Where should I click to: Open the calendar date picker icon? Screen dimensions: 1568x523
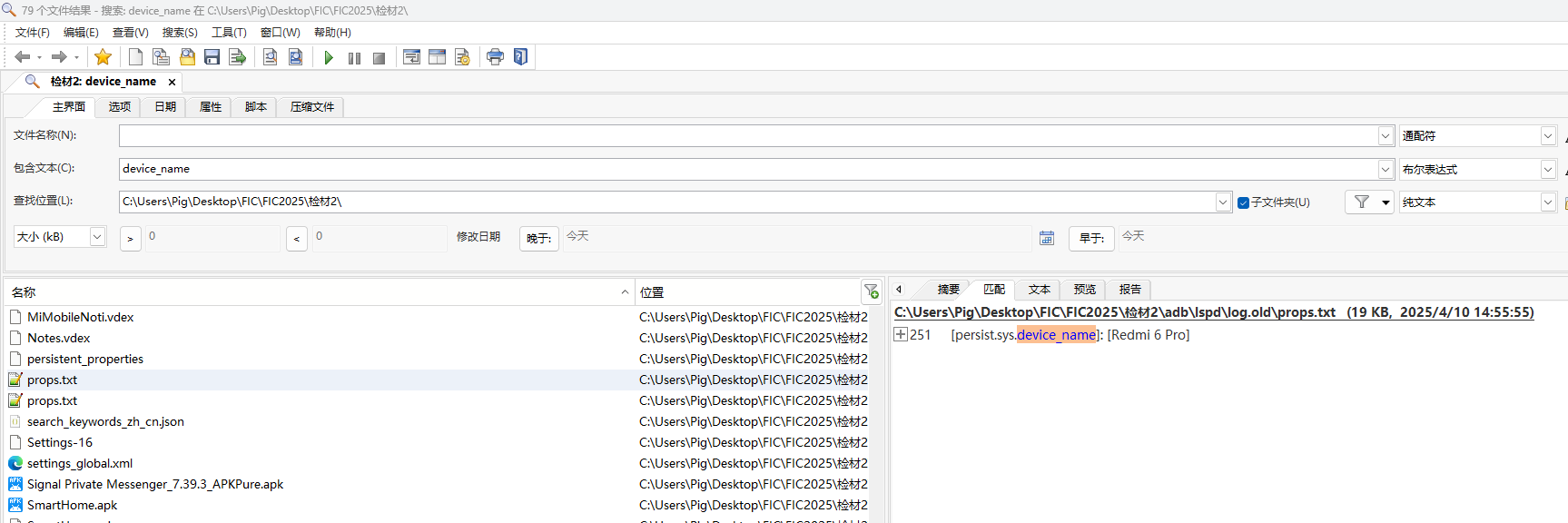1047,238
